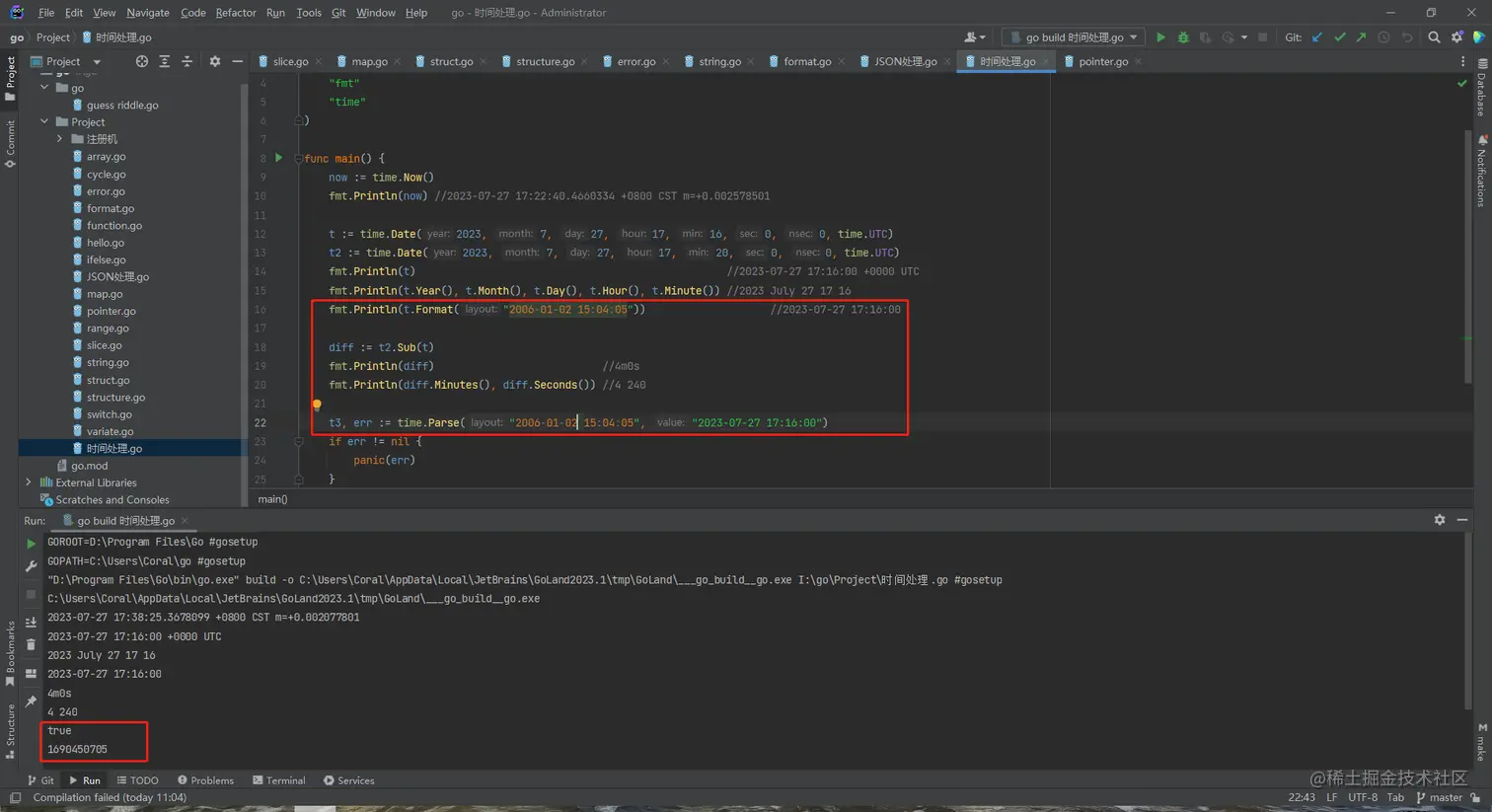Switch to pointer.go tab
The height and width of the screenshot is (812, 1492).
[x=1103, y=61]
